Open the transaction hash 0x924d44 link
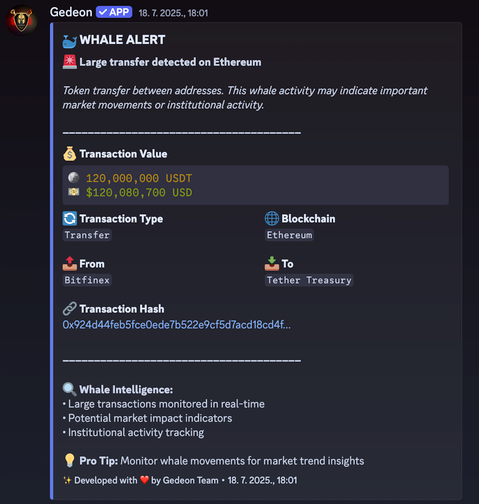This screenshot has width=479, height=504. click(x=176, y=325)
